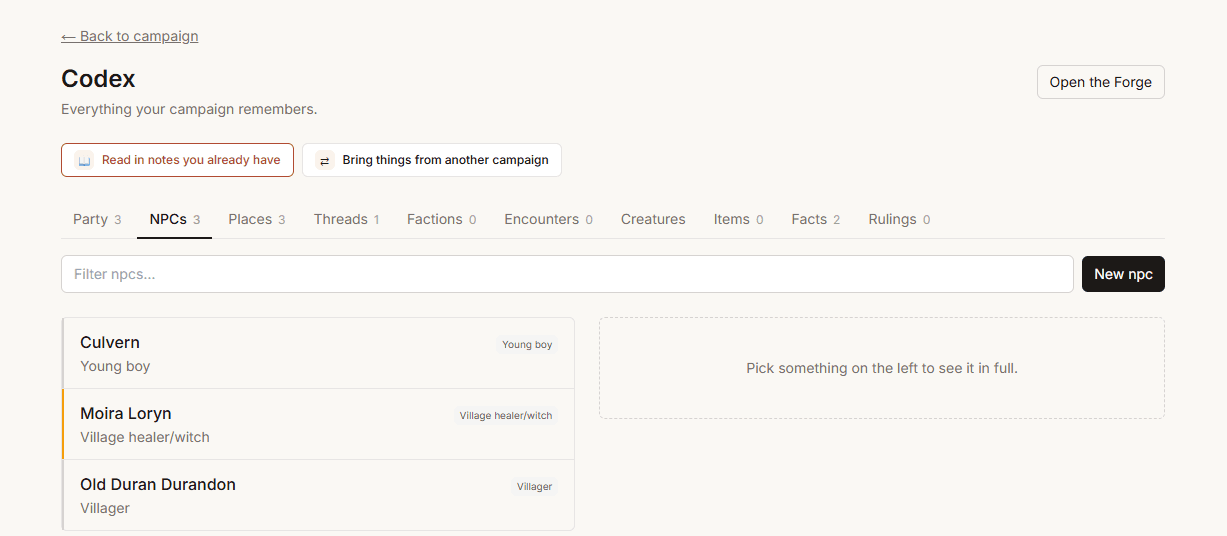Select the Culvern NPC entry

click(x=318, y=353)
